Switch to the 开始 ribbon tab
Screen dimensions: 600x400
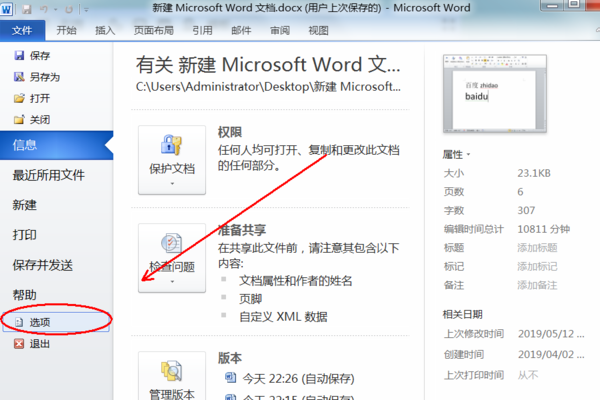point(66,30)
